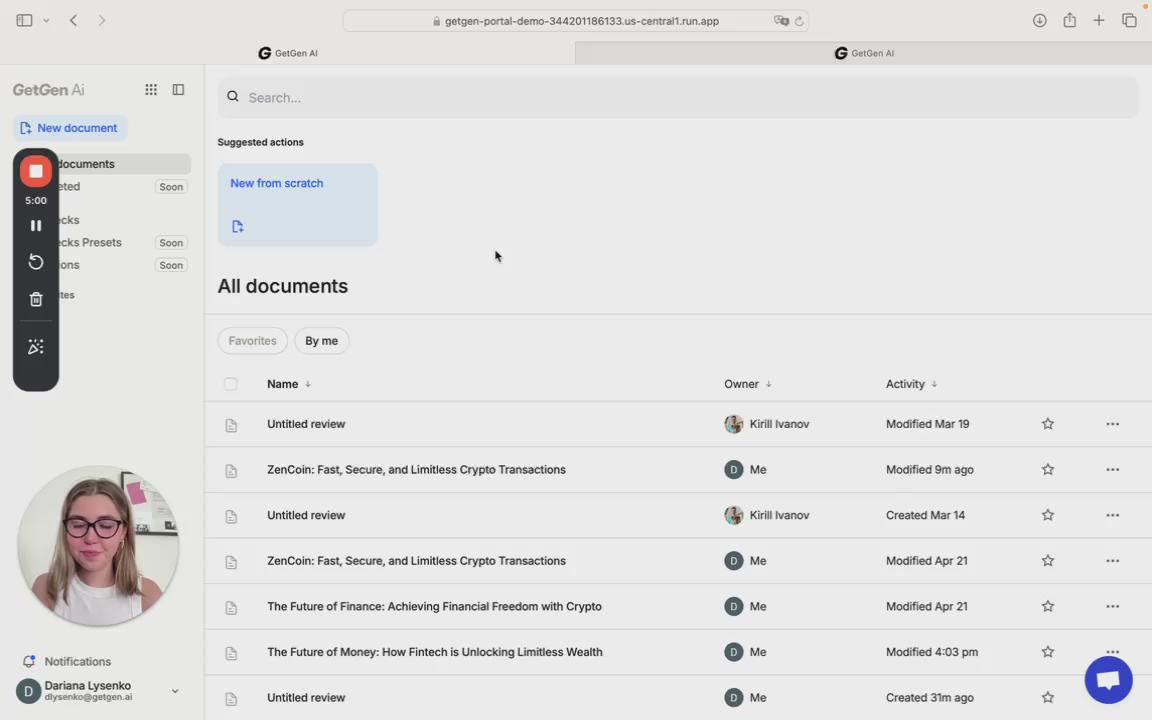Open the support chat bubble
Image resolution: width=1152 pixels, height=720 pixels.
(x=1108, y=680)
